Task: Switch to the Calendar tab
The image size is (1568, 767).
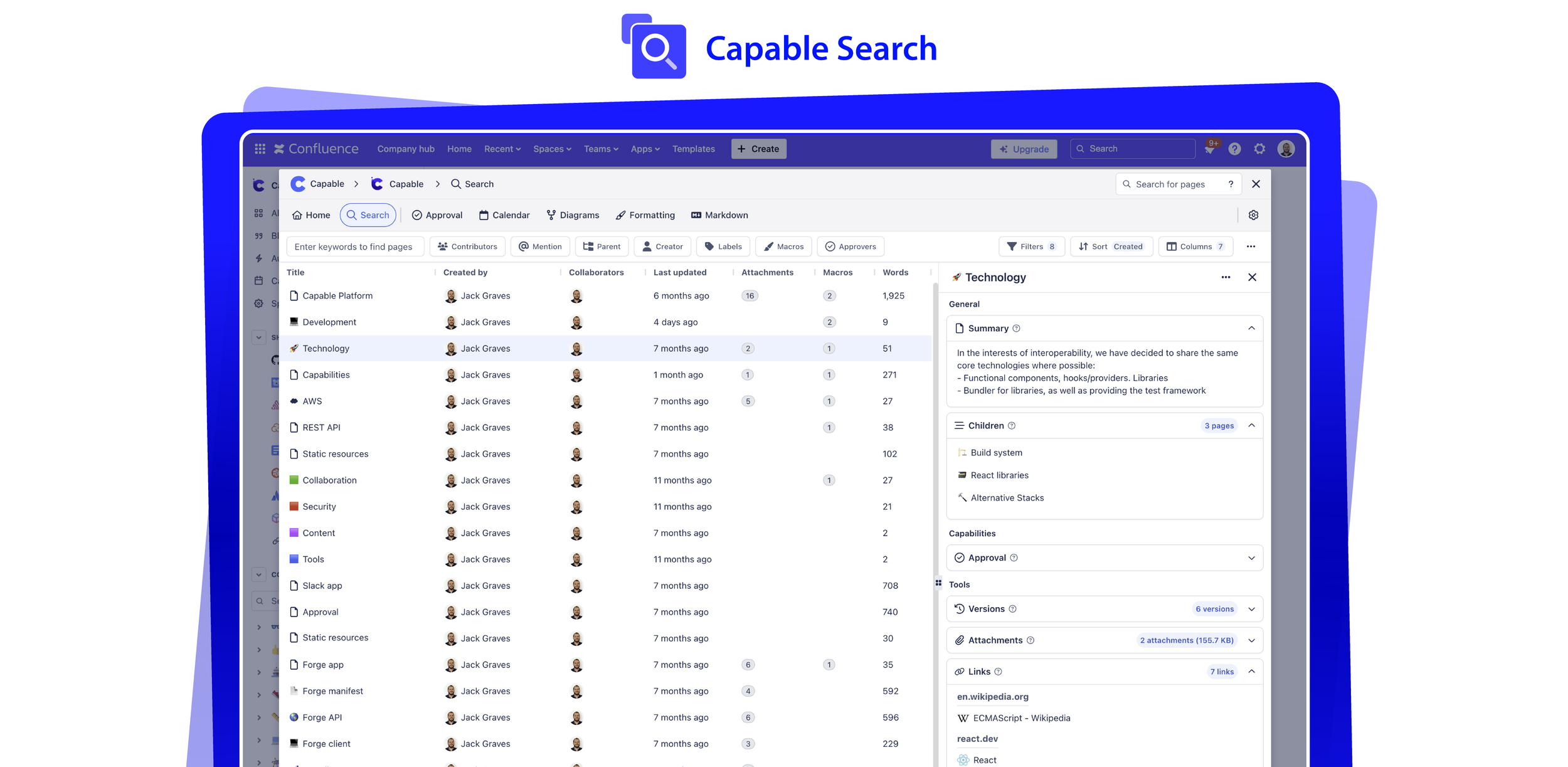Action: 504,215
